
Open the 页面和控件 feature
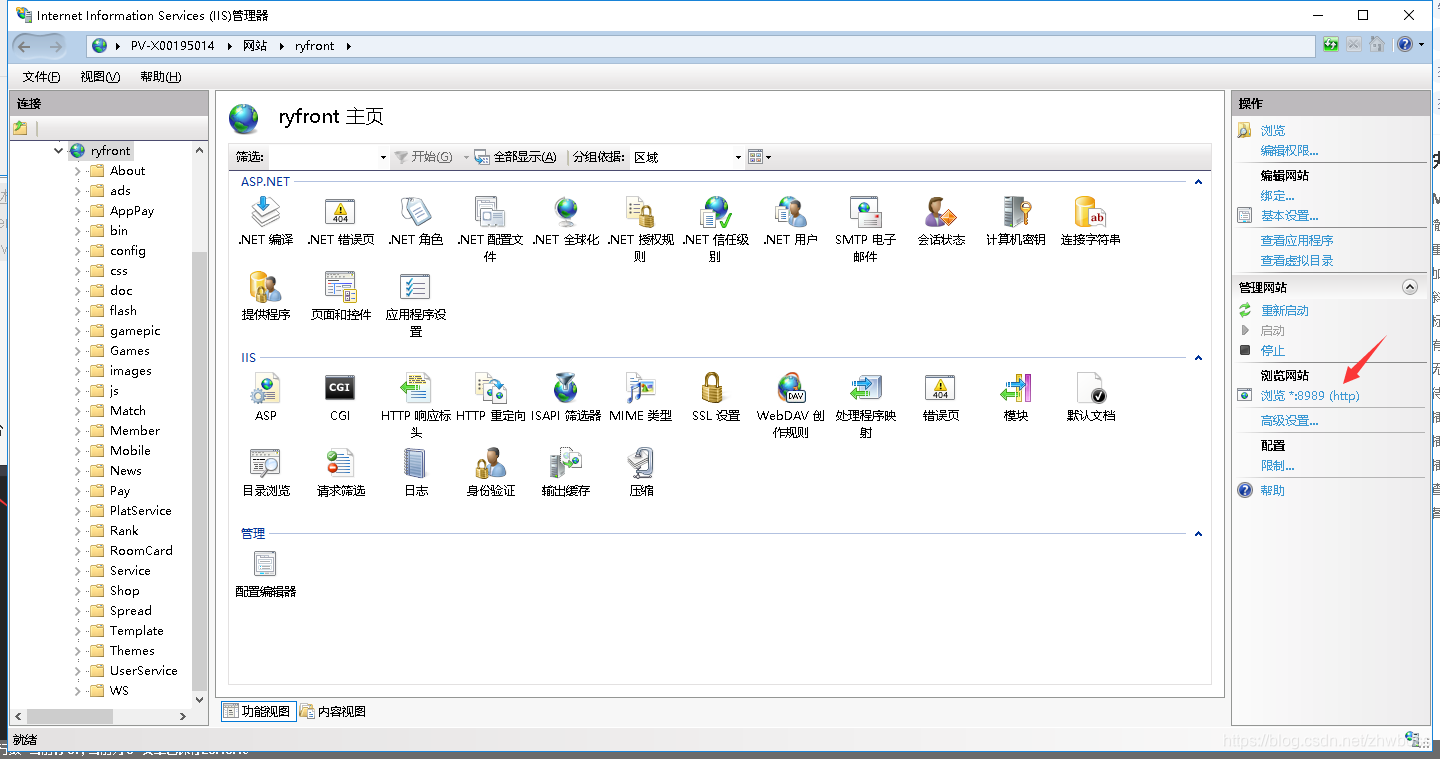[x=340, y=296]
